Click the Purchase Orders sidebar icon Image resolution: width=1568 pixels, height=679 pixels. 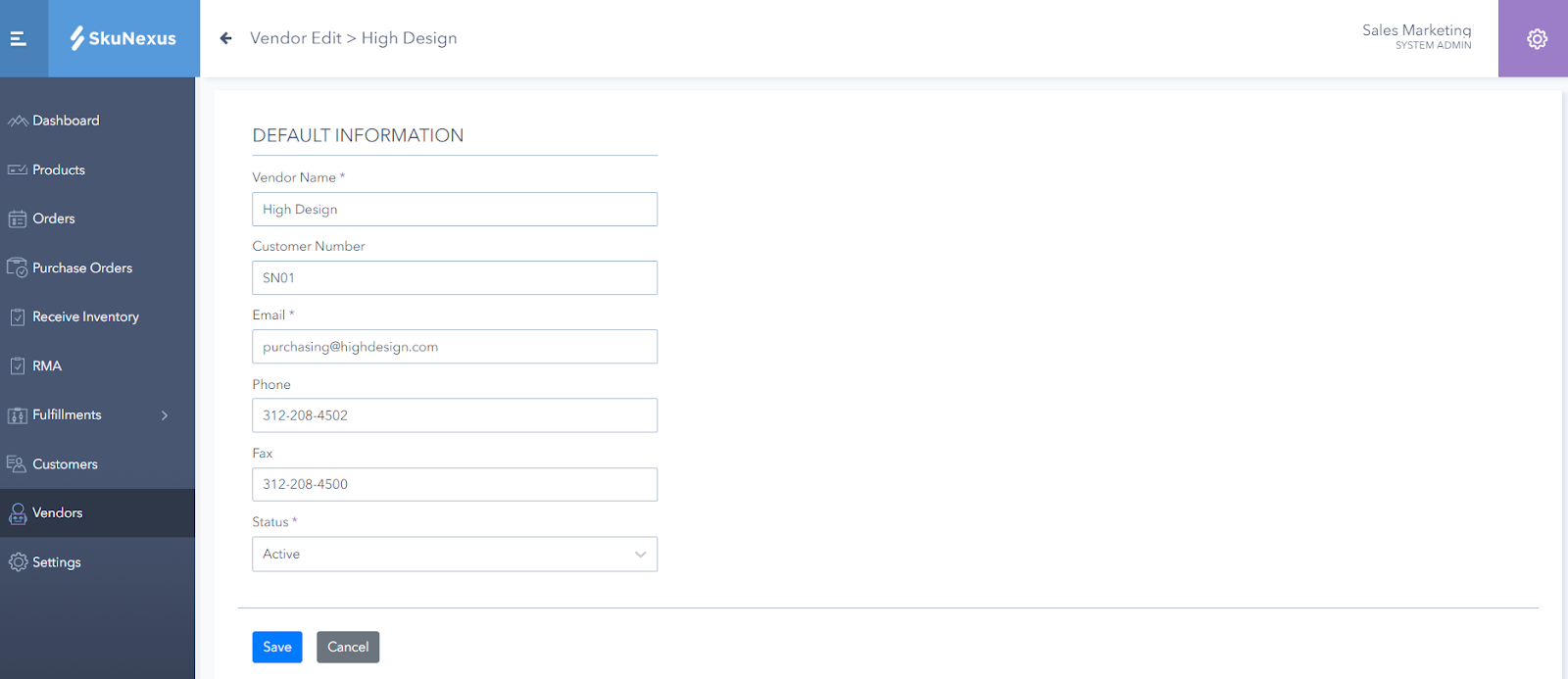pyautogui.click(x=18, y=267)
